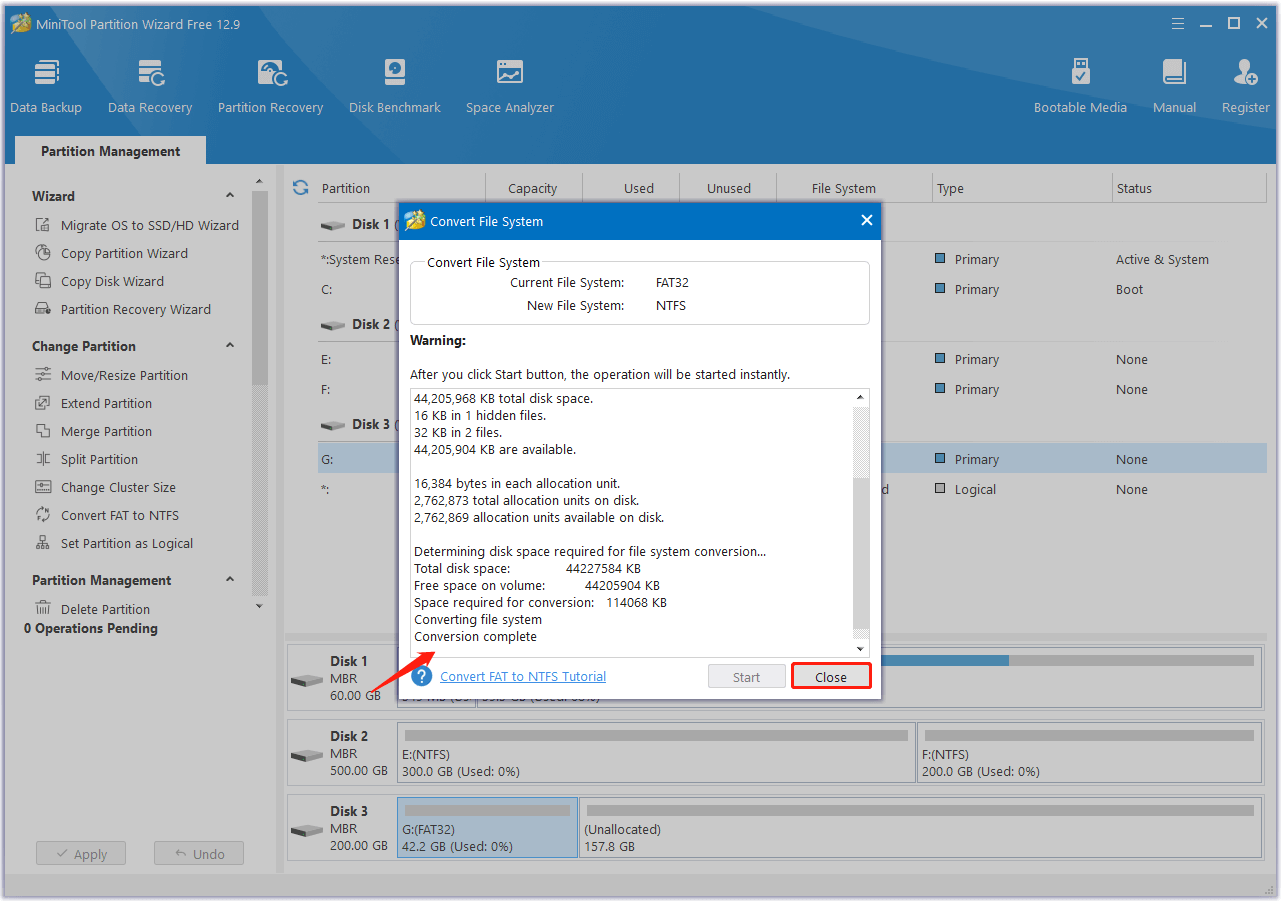Open the Data Backup tool

46,86
